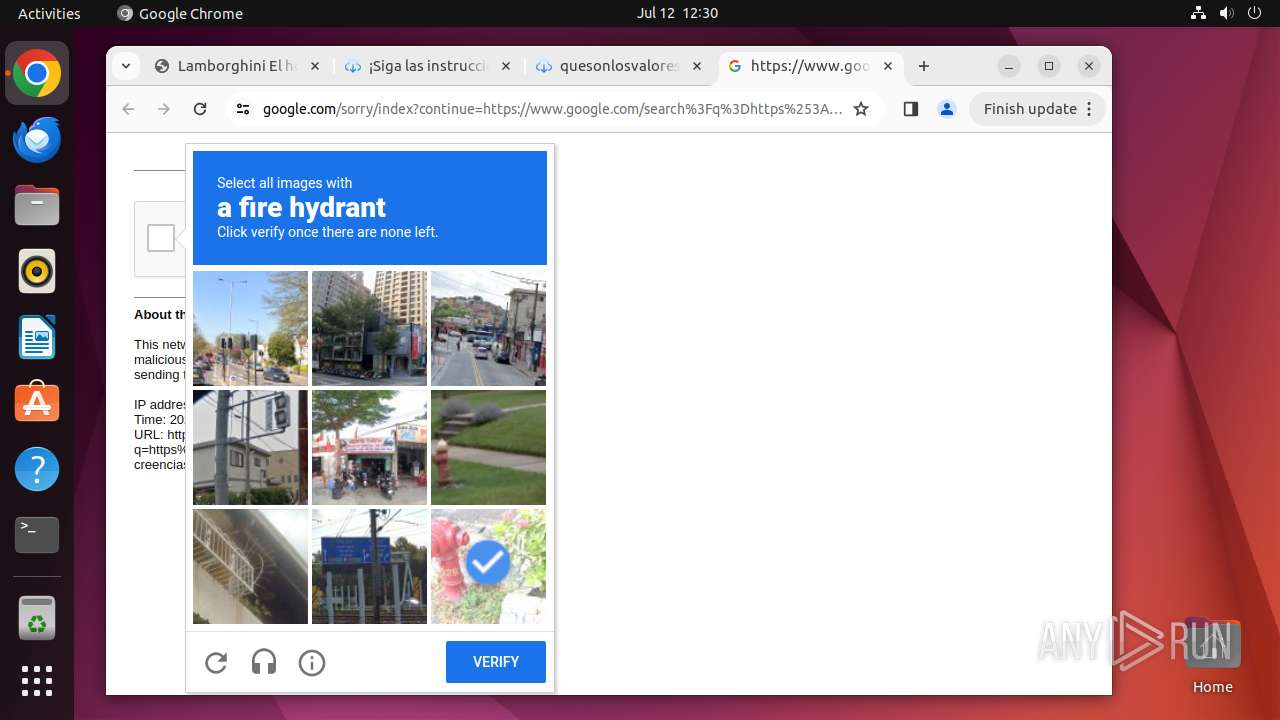Deselect the checked red hydrant tile
The width and height of the screenshot is (1280, 720).
(488, 566)
